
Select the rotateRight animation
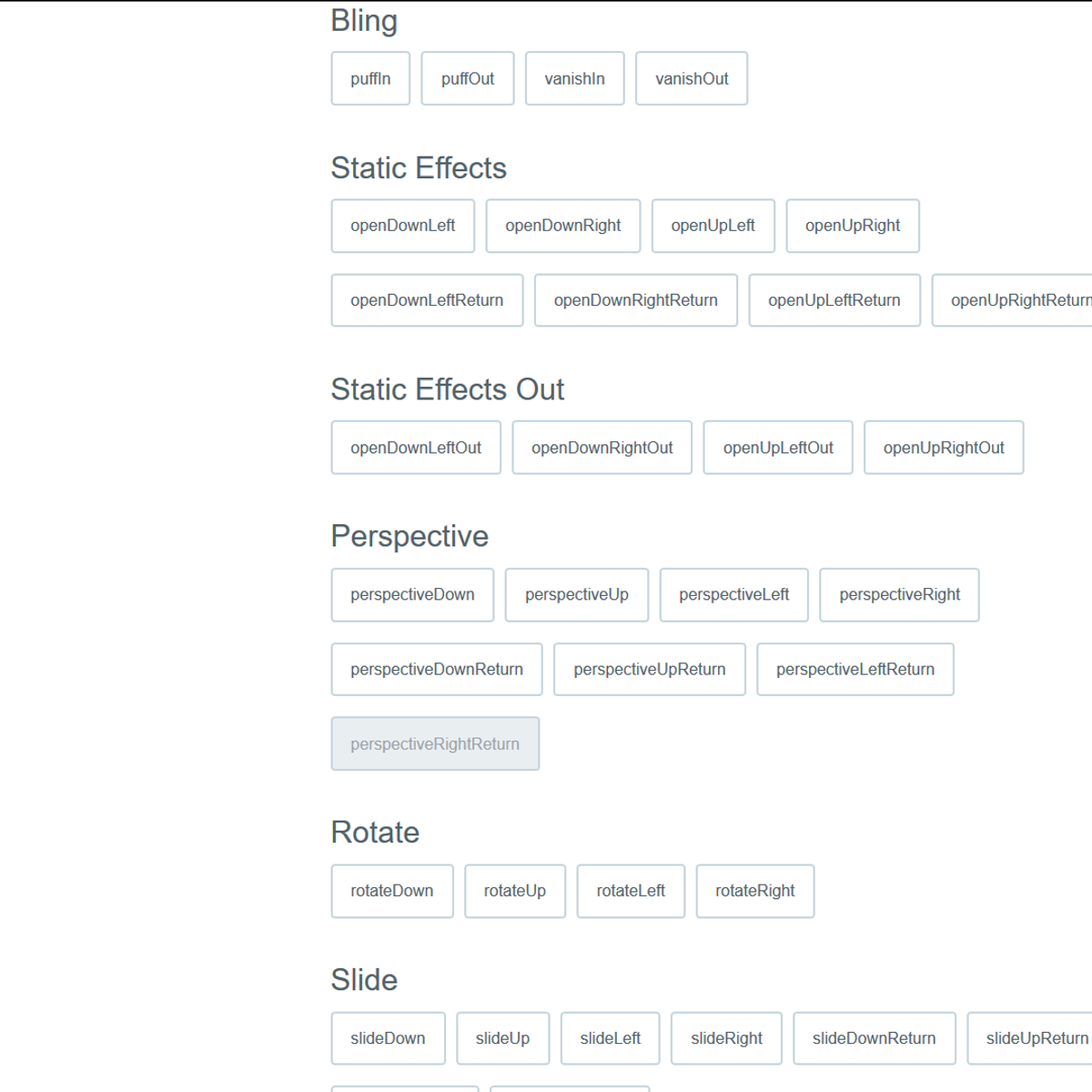pos(754,891)
